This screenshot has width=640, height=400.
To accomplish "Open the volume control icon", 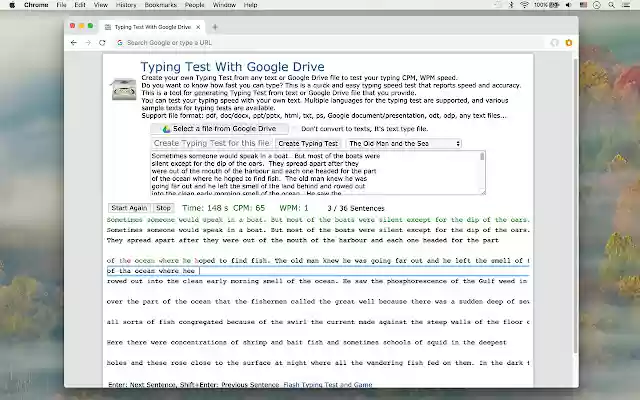I will point(569,5).
